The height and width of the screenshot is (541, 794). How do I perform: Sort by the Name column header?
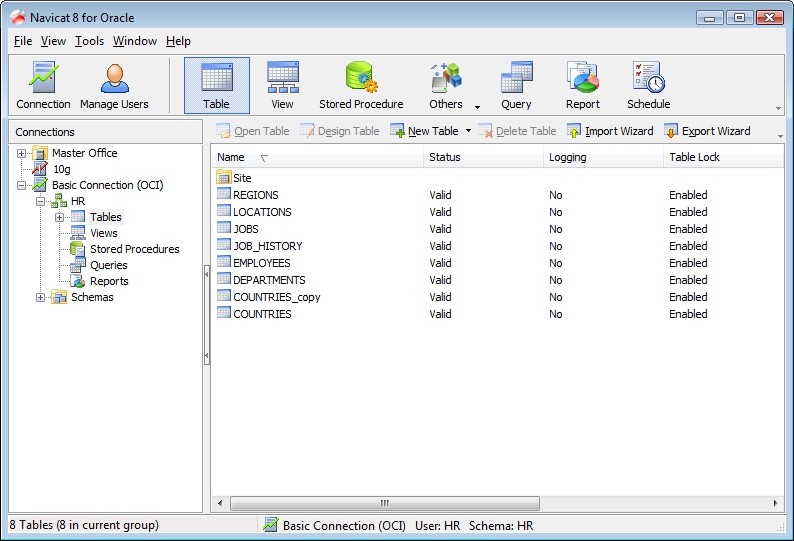pyautogui.click(x=317, y=158)
